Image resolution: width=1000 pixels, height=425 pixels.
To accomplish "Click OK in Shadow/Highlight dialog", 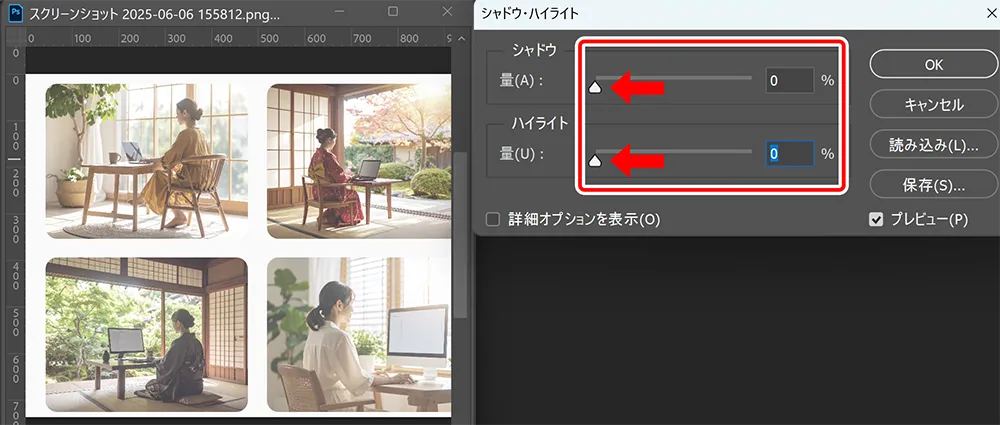I will pyautogui.click(x=934, y=64).
